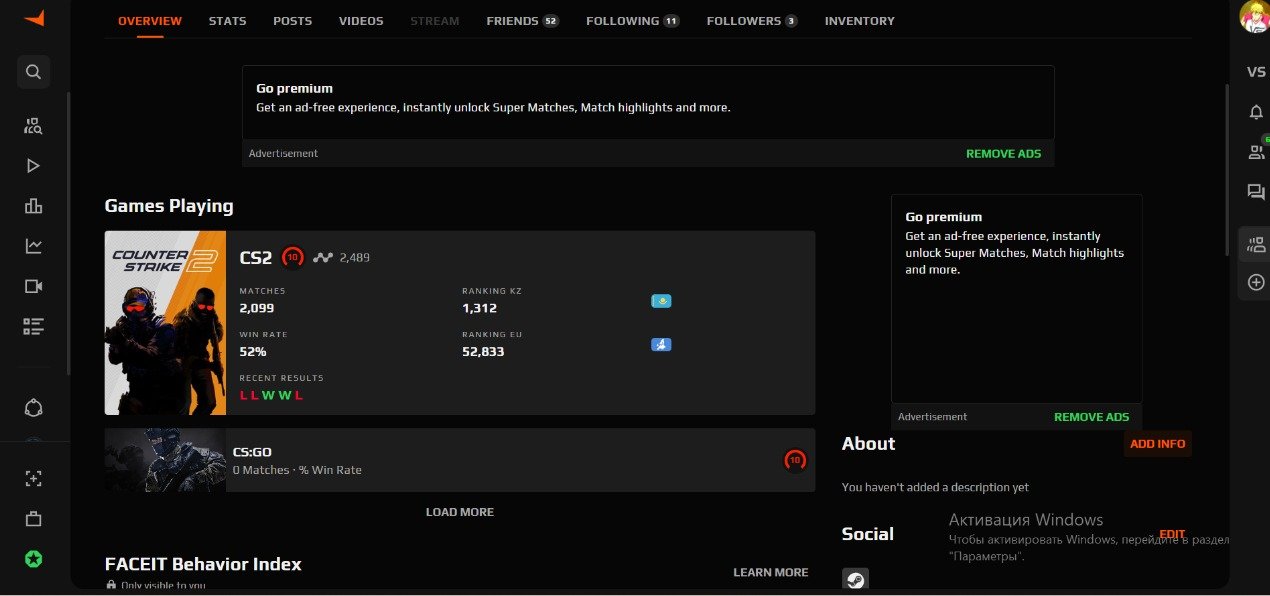Select the Play matchmaking icon
The width and height of the screenshot is (1270, 596).
pyautogui.click(x=33, y=165)
